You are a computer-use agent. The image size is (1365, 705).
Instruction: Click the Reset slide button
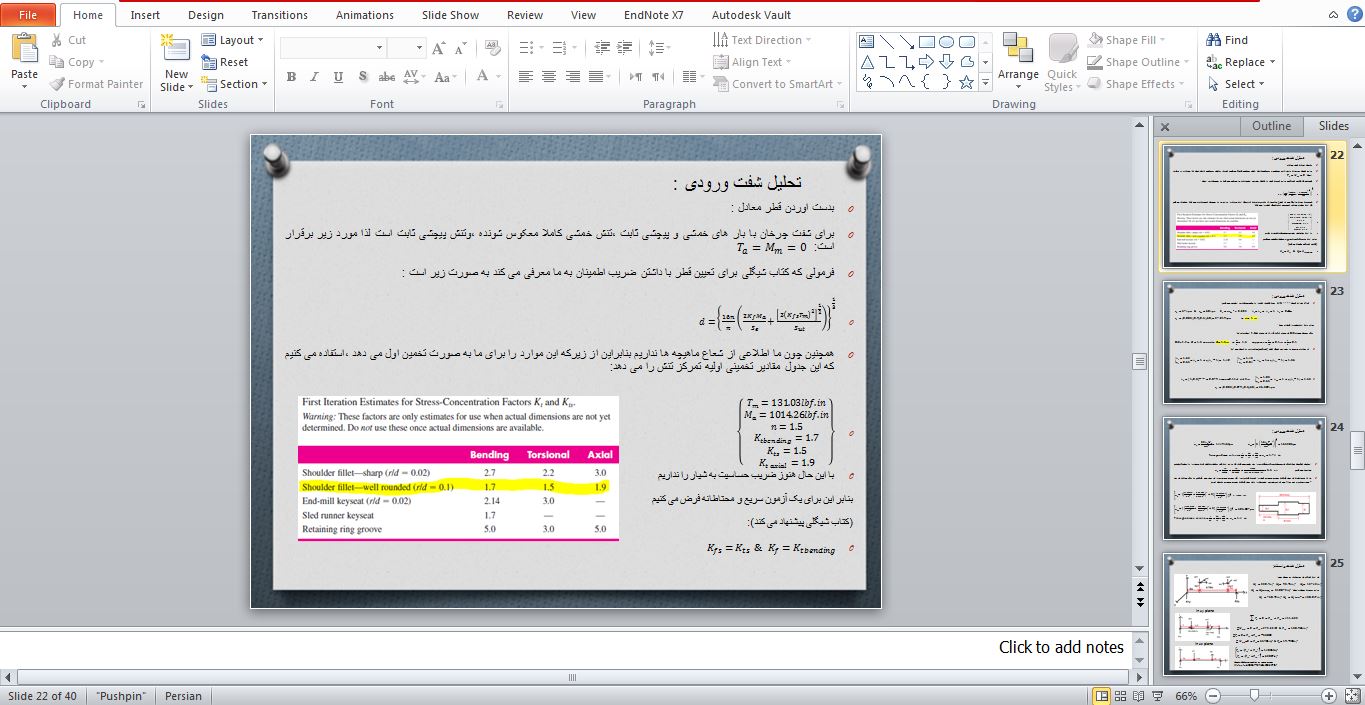(225, 62)
